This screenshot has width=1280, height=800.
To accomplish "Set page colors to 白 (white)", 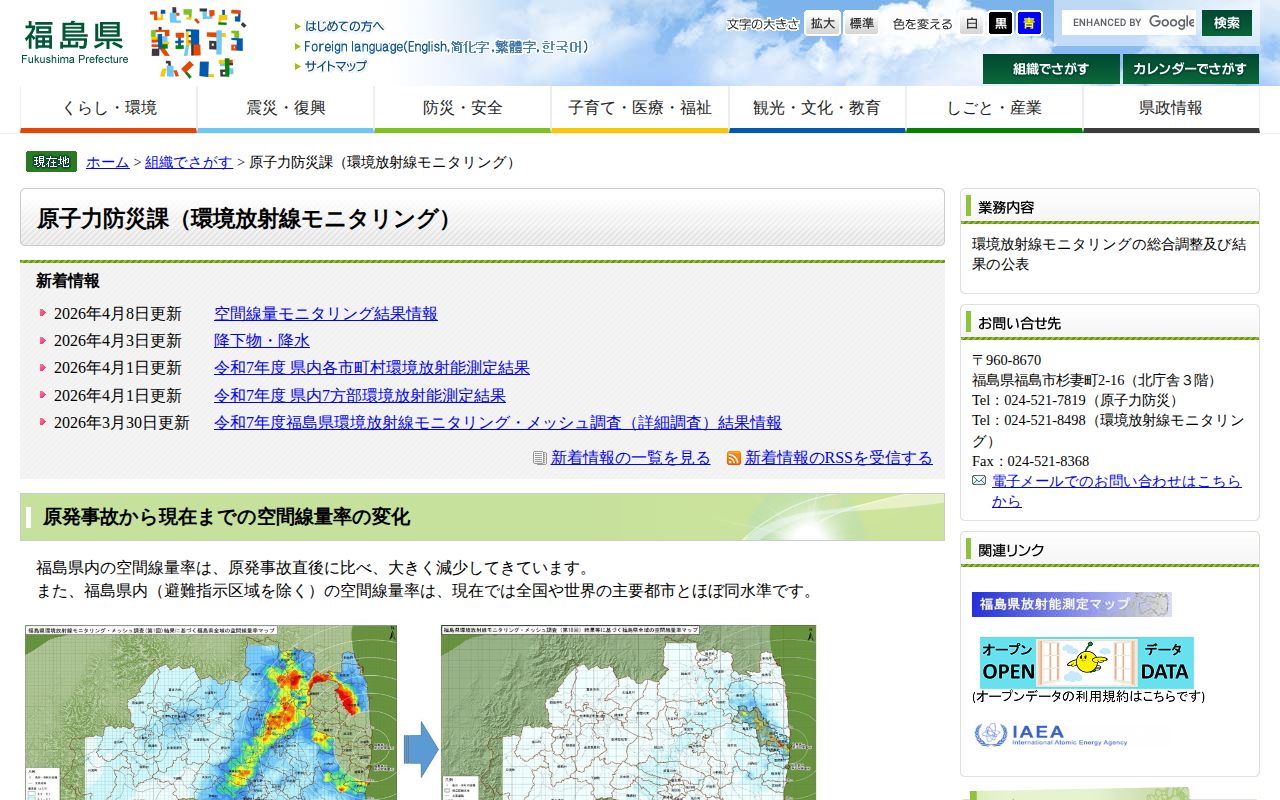I will pos(971,23).
